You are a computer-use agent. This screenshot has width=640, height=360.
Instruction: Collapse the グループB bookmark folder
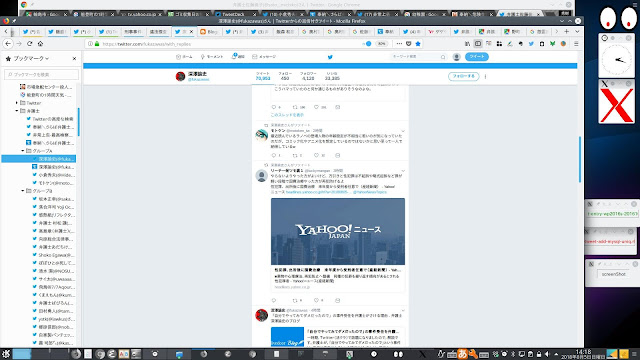pos(23,191)
